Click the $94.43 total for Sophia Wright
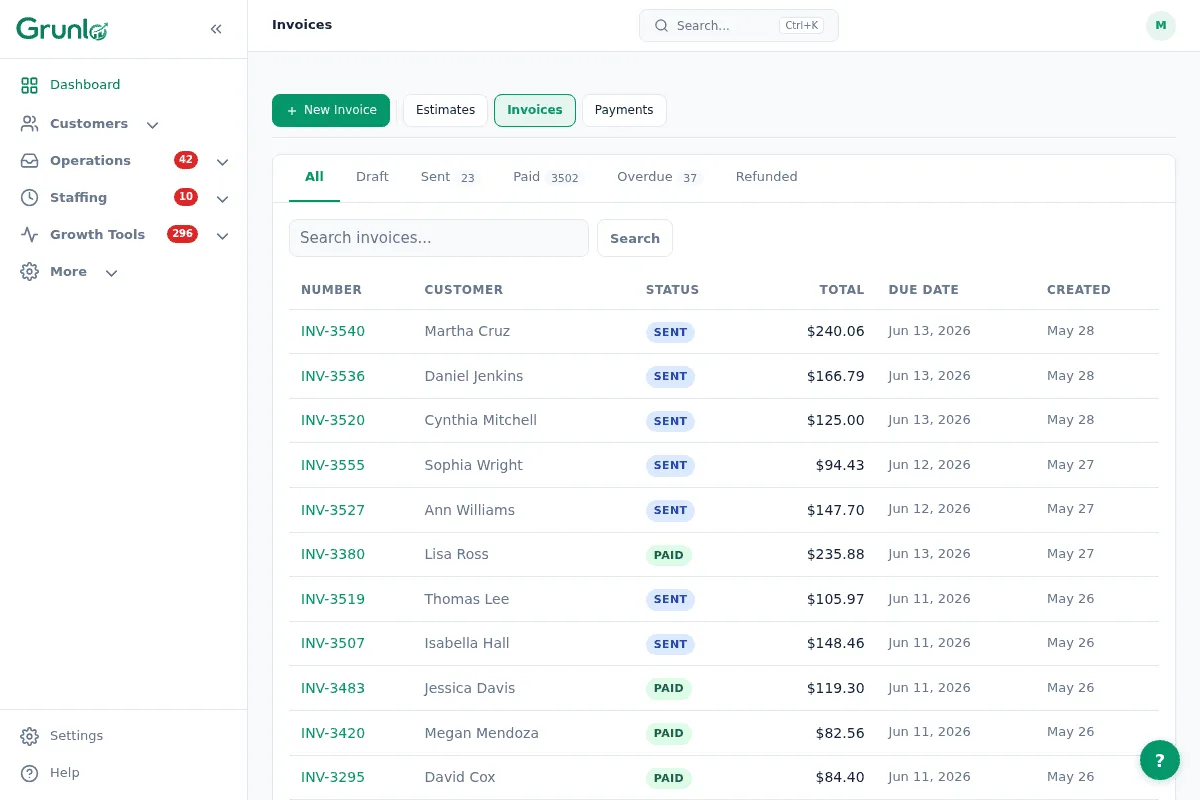 [840, 465]
